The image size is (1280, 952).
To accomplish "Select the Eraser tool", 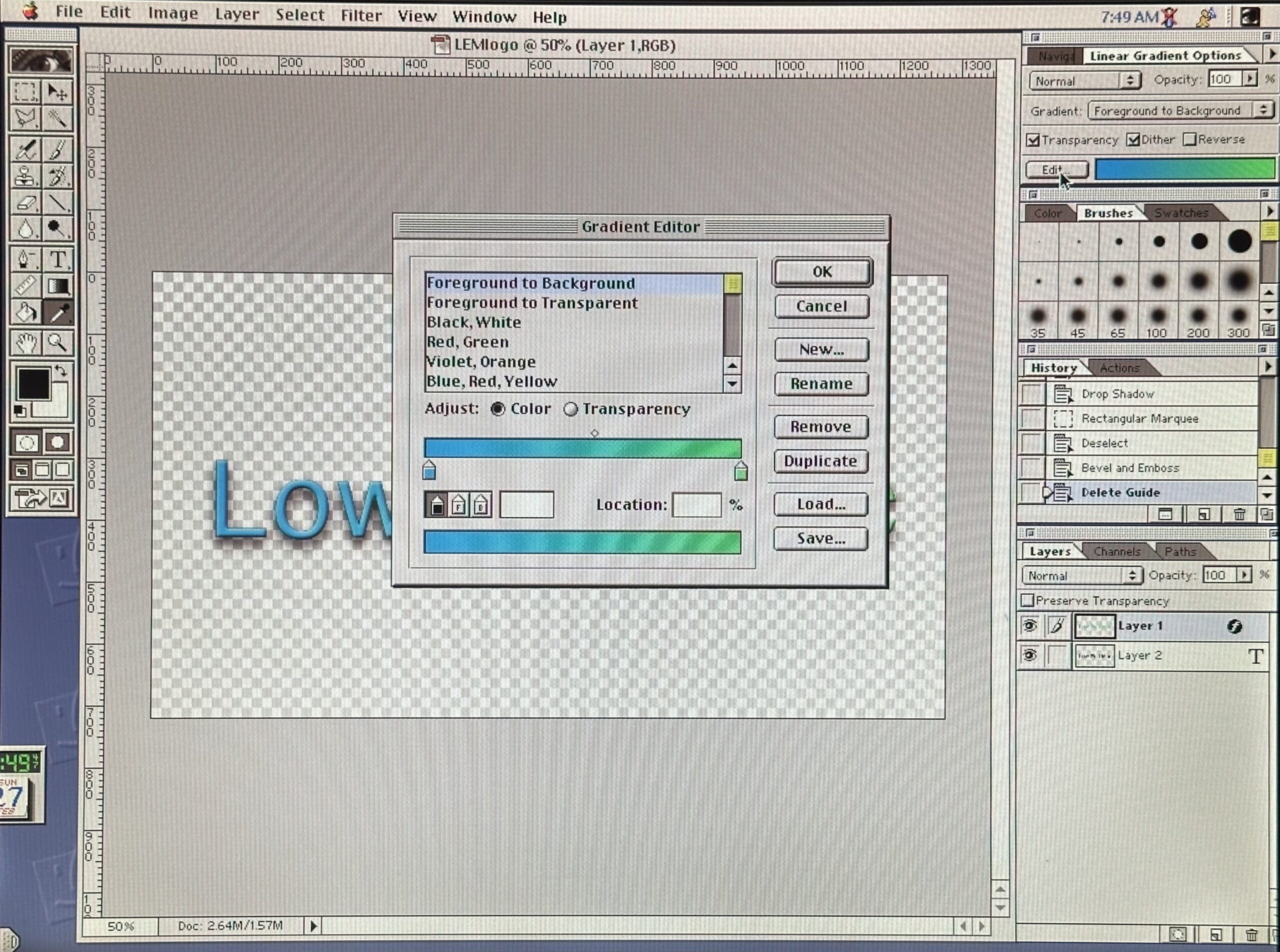I will tap(25, 203).
